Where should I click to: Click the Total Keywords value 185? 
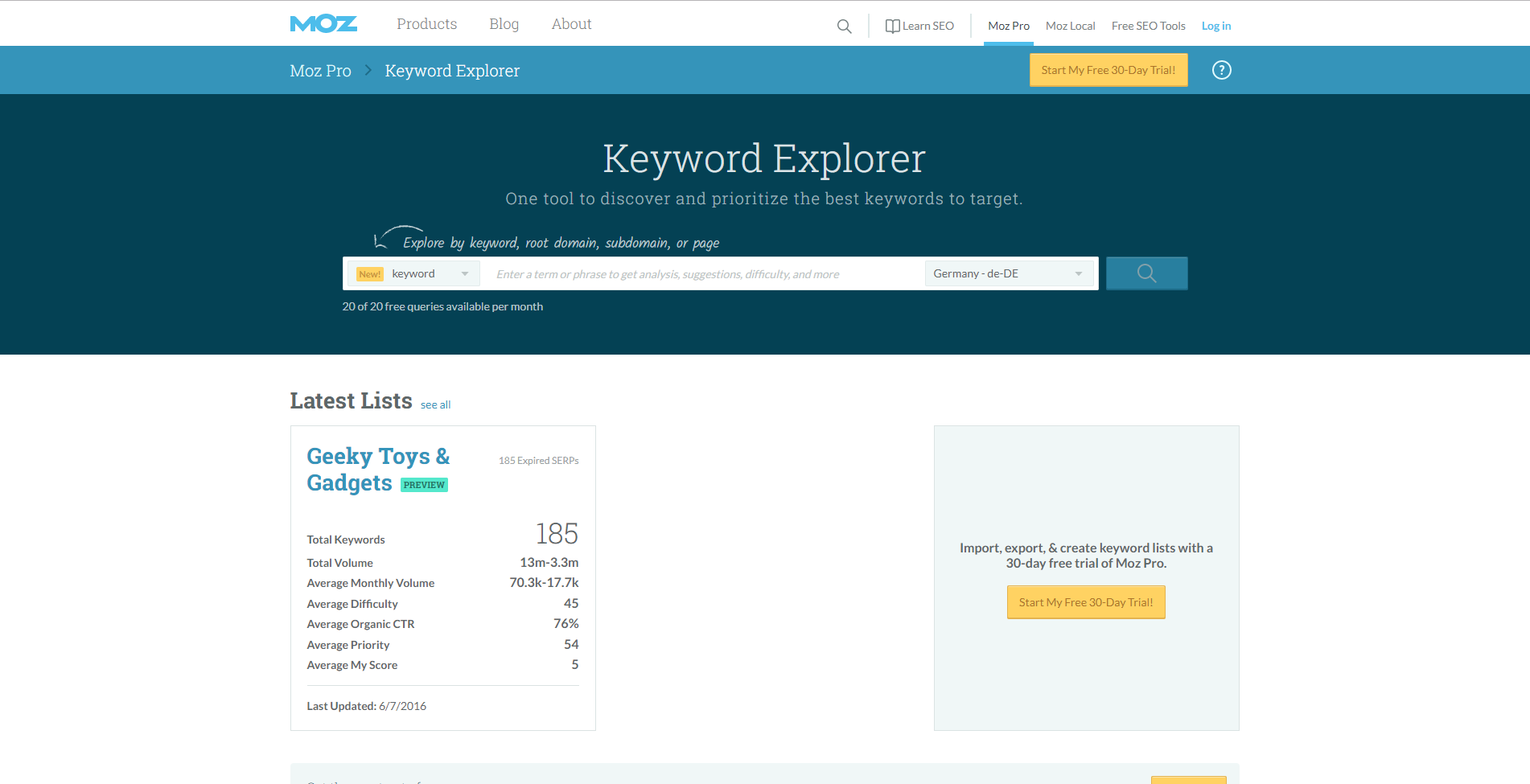pos(557,534)
